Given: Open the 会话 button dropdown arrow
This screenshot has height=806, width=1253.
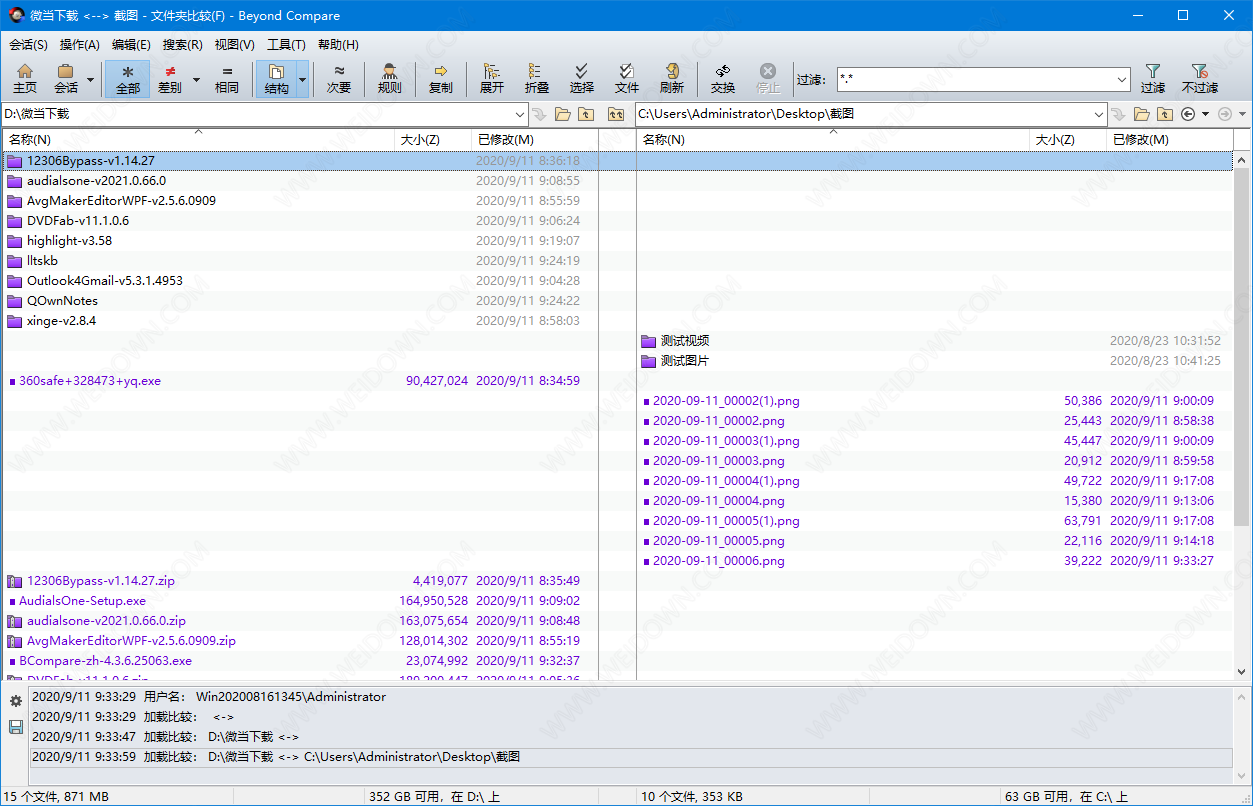Looking at the screenshot, I should pos(91,79).
